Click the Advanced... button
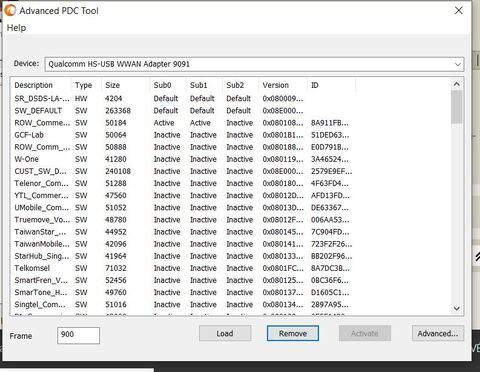The height and width of the screenshot is (372, 480). pos(438,333)
